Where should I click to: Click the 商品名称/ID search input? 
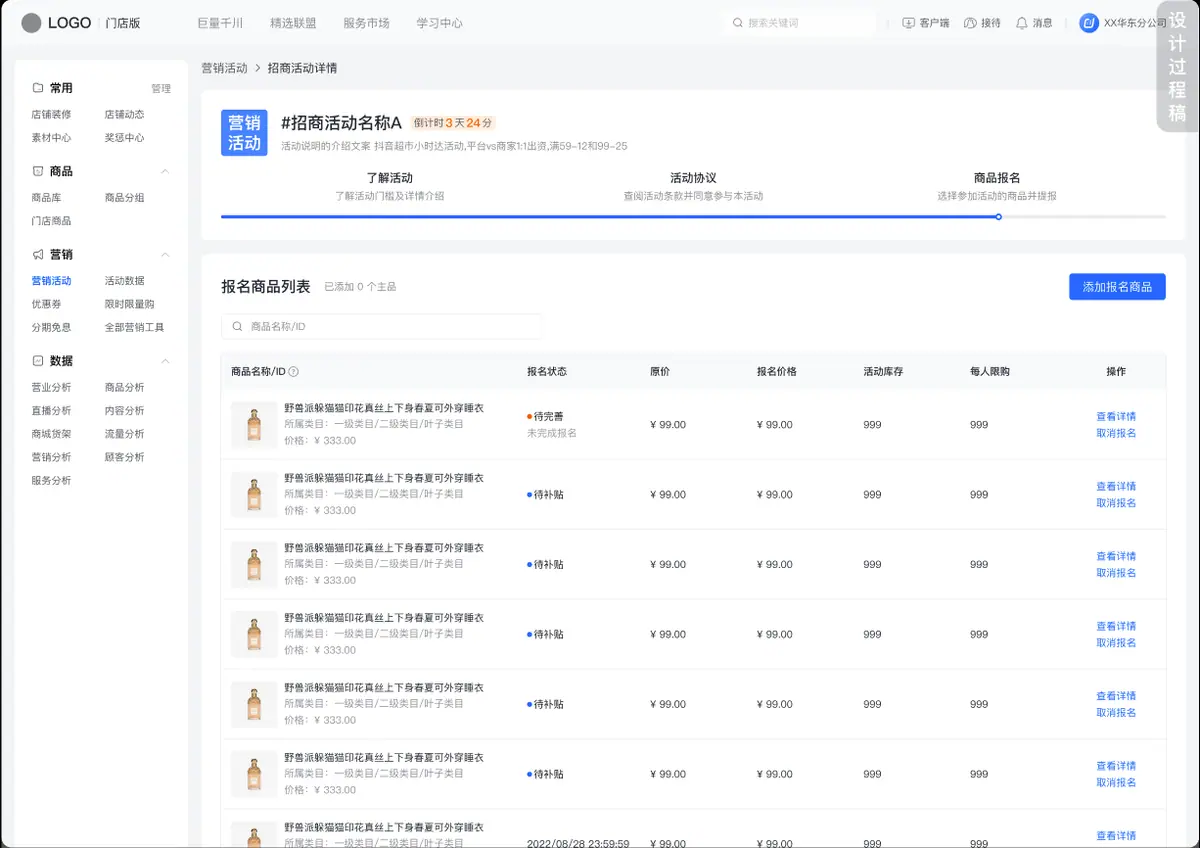[x=381, y=326]
